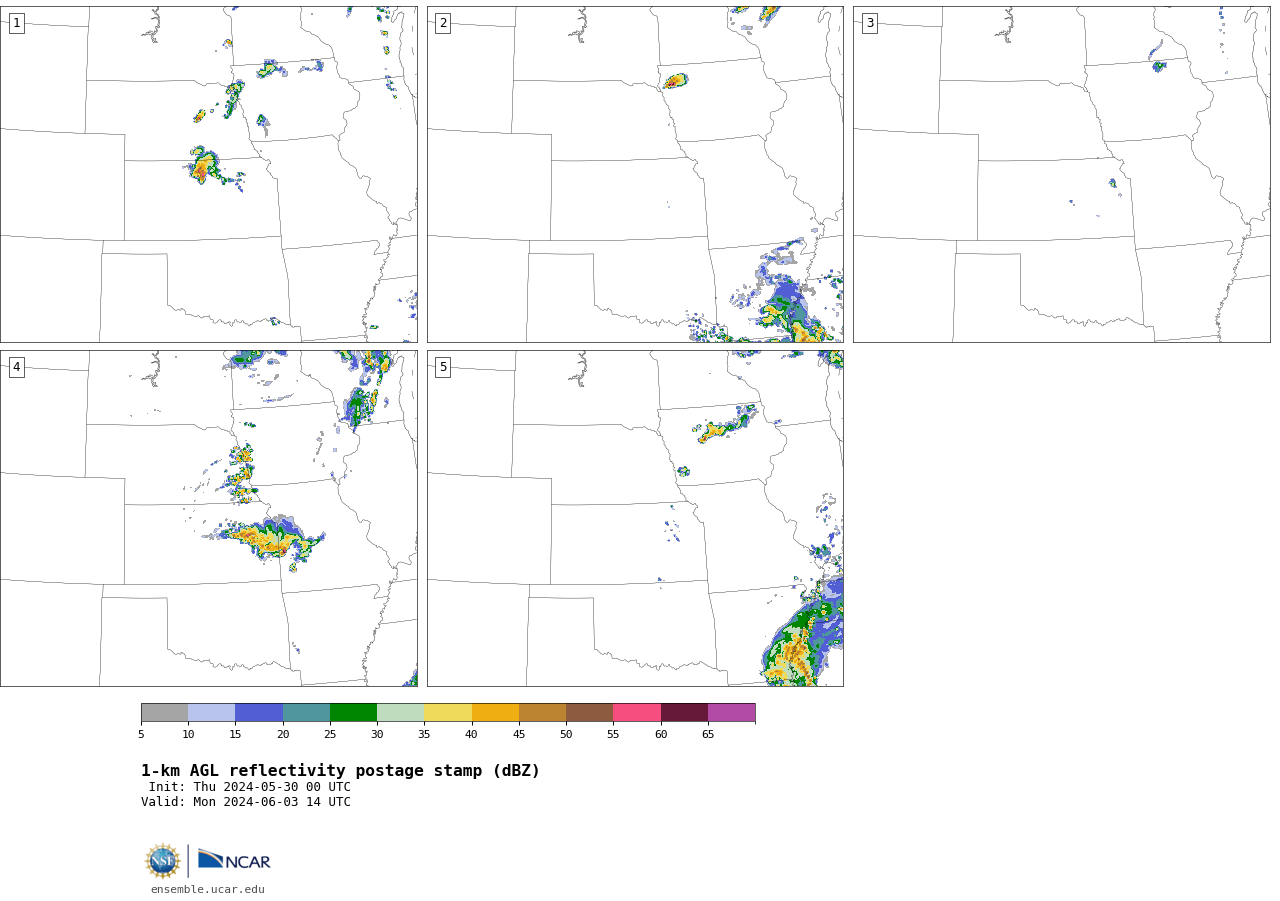
Task: Open ensemble member 4 reflectivity map
Action: [209, 518]
